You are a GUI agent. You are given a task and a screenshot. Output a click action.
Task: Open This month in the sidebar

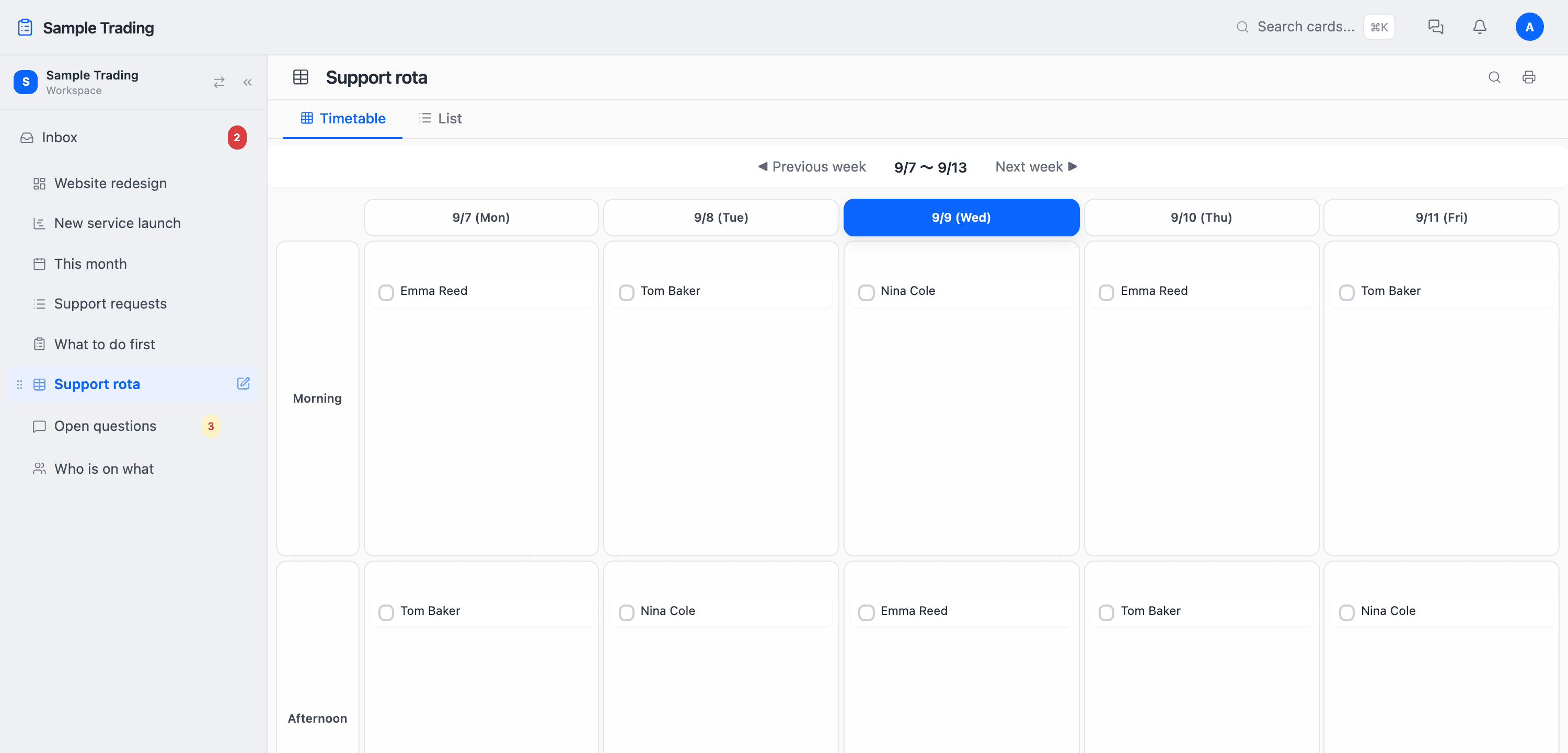click(133, 264)
